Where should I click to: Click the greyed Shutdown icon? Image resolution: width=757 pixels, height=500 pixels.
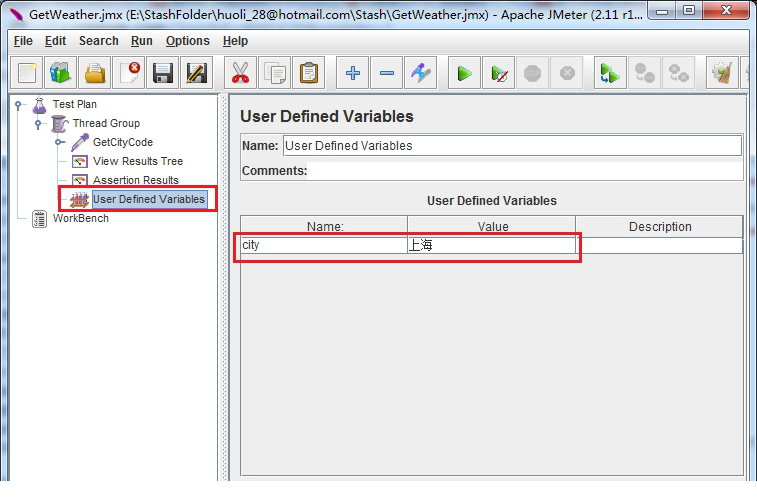[567, 73]
